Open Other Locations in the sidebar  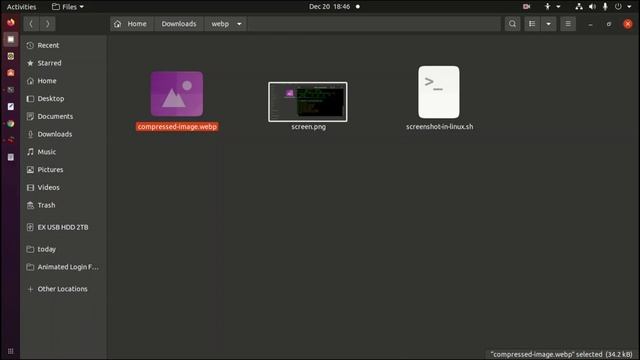64,289
